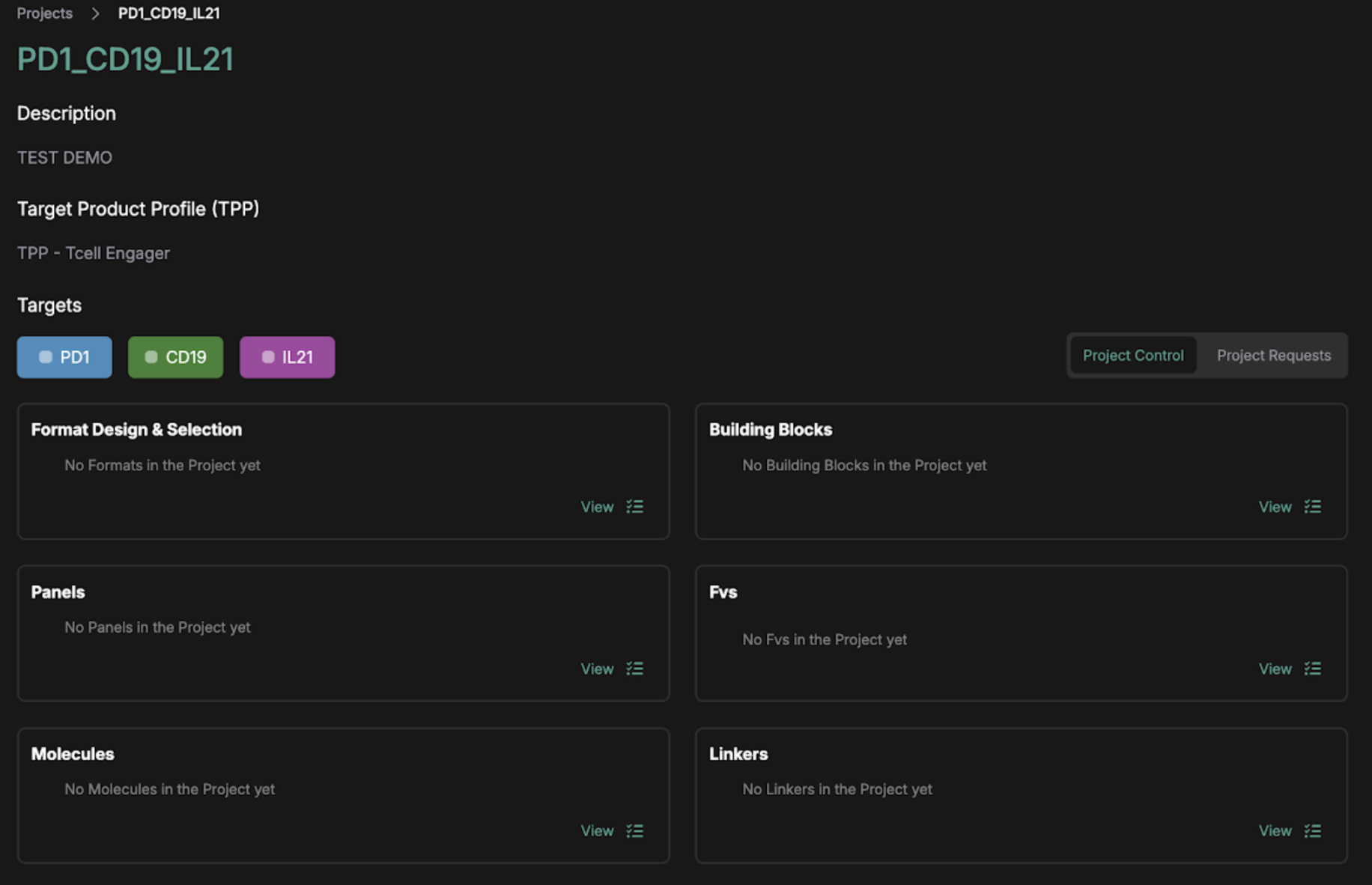Viewport: 1372px width, 885px height.
Task: Click checklist icon in Format Design & Selection card
Action: tap(634, 507)
